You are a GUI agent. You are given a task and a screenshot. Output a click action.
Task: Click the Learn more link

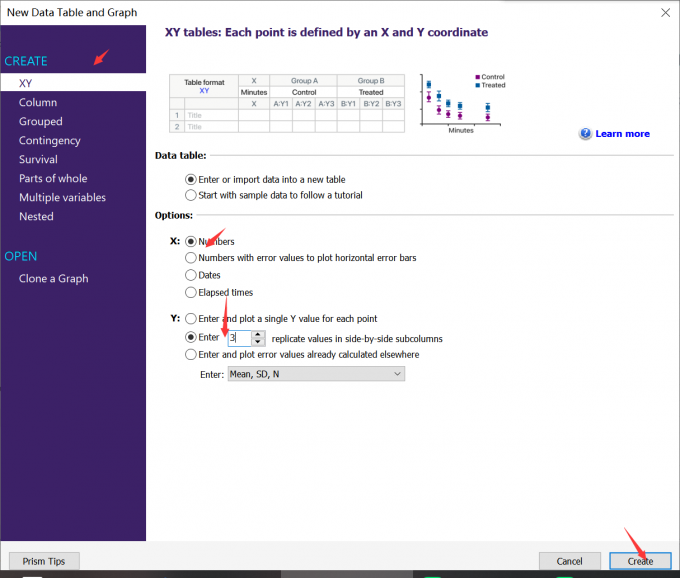click(x=622, y=134)
